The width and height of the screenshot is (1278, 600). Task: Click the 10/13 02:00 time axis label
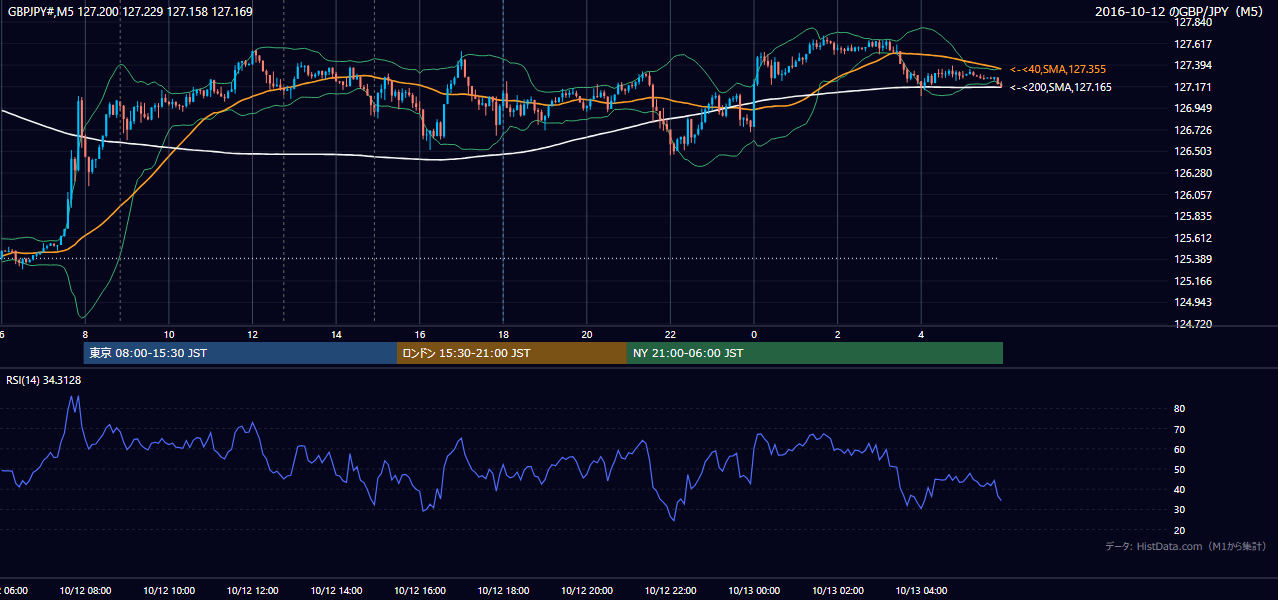(837, 590)
